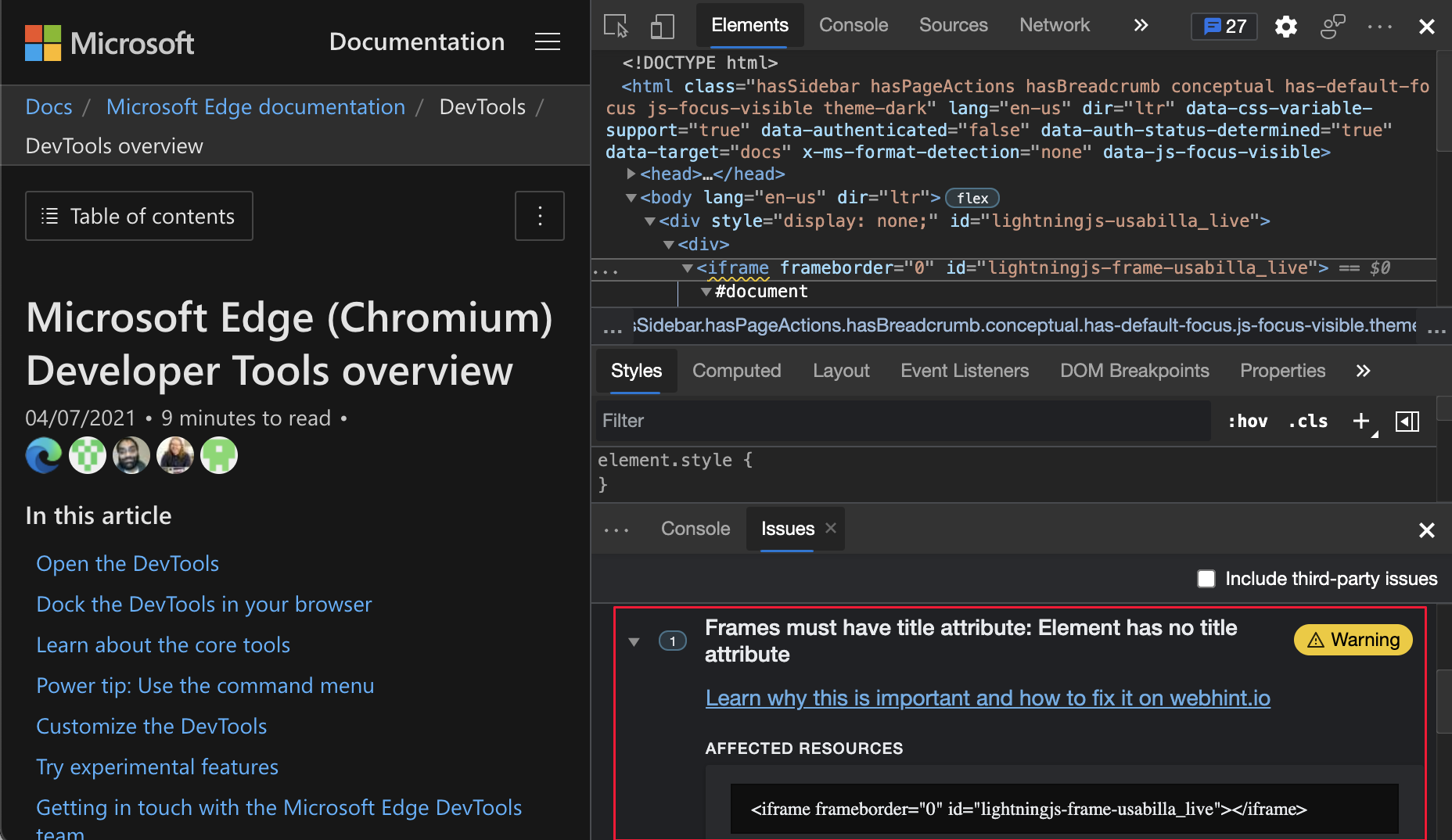
Task: Select the inspect element tool
Action: (x=614, y=25)
